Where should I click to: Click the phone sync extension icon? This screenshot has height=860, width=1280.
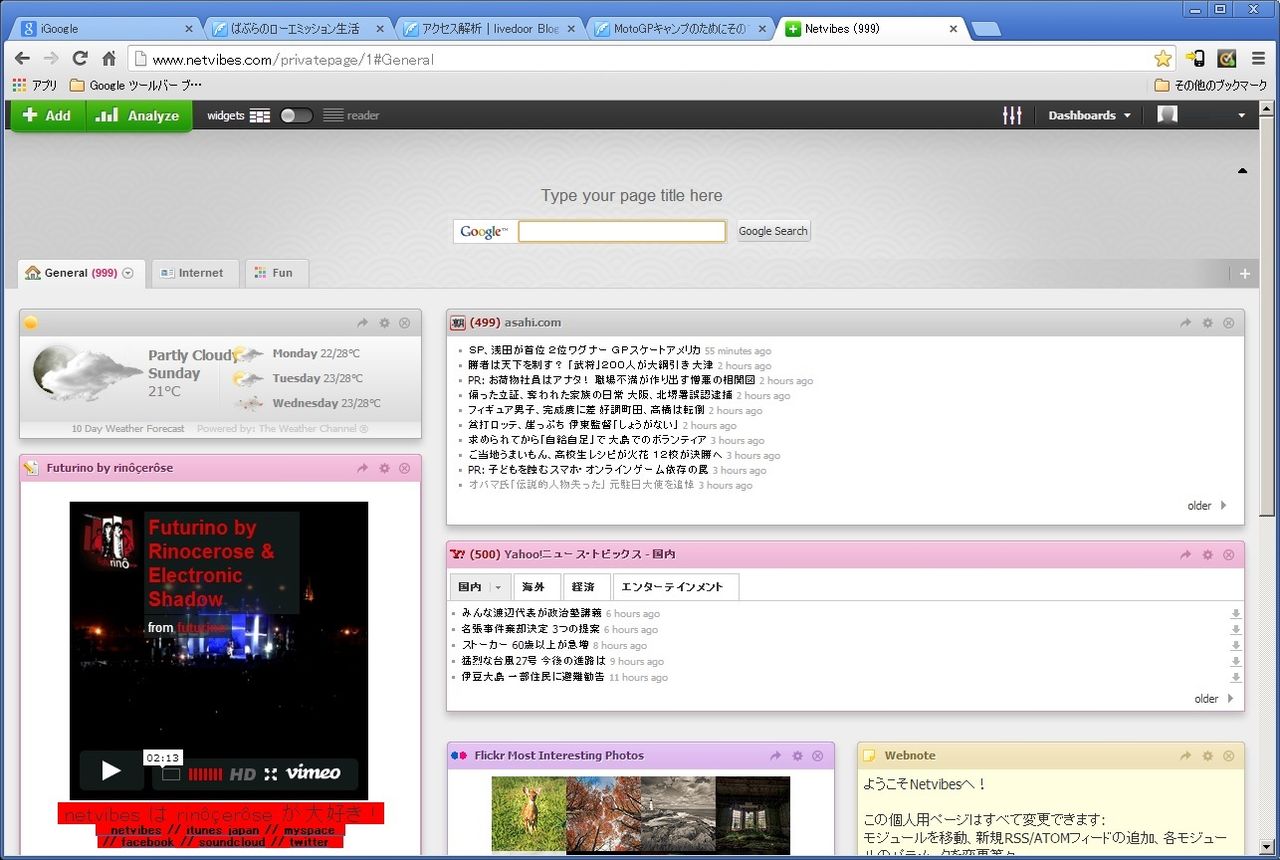pyautogui.click(x=1195, y=59)
